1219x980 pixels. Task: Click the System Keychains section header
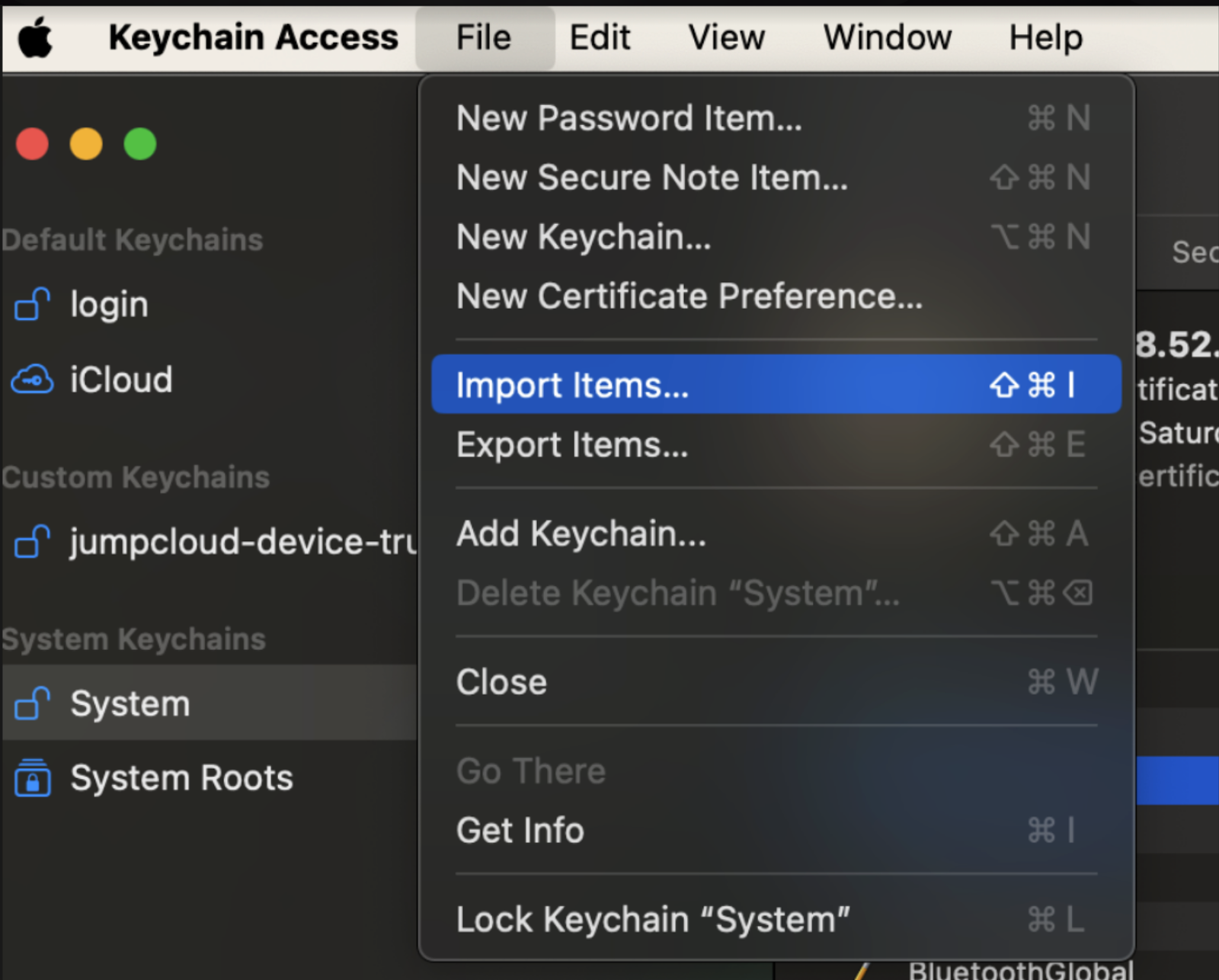pos(134,639)
